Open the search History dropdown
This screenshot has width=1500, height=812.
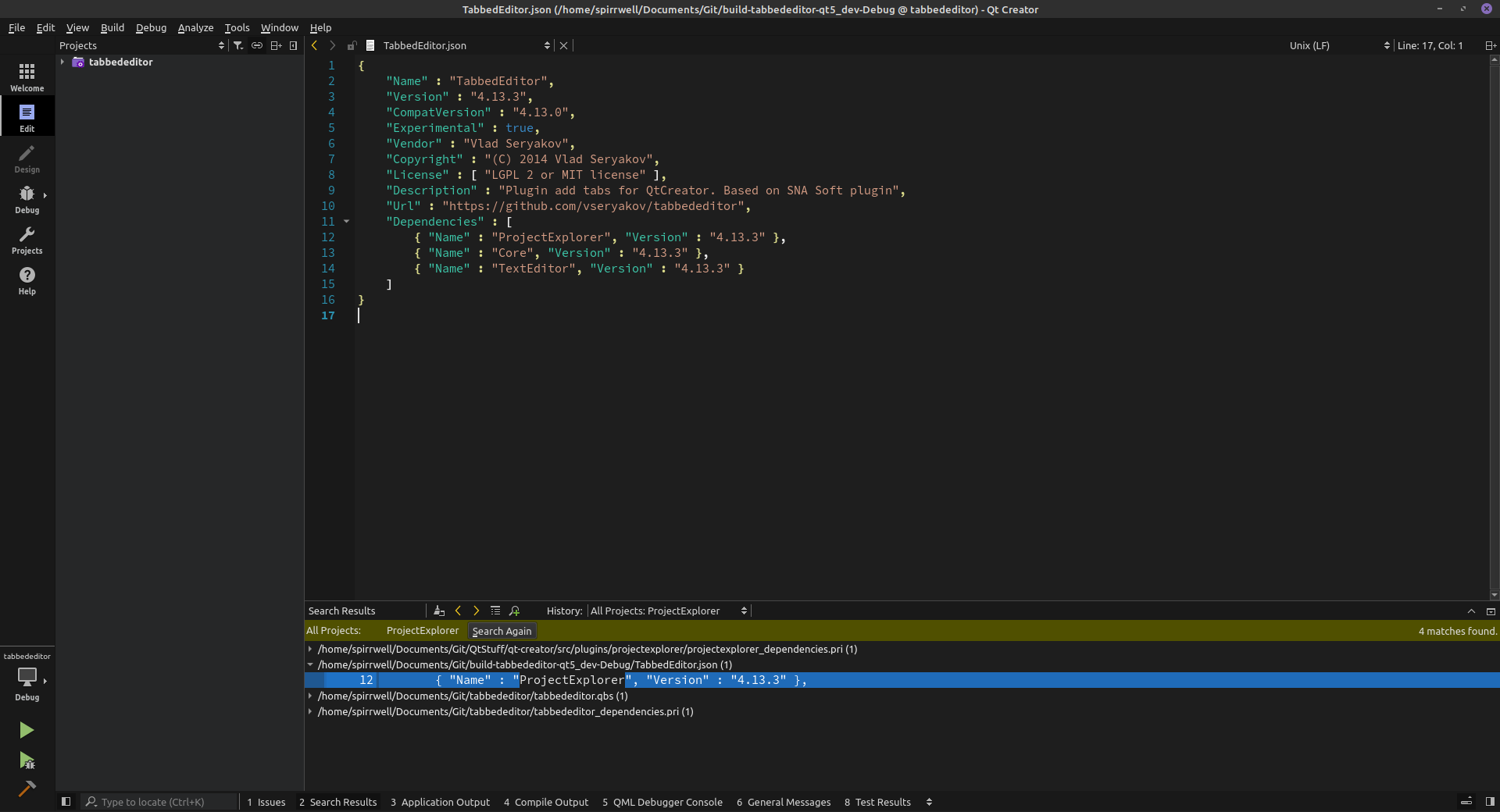coord(669,611)
